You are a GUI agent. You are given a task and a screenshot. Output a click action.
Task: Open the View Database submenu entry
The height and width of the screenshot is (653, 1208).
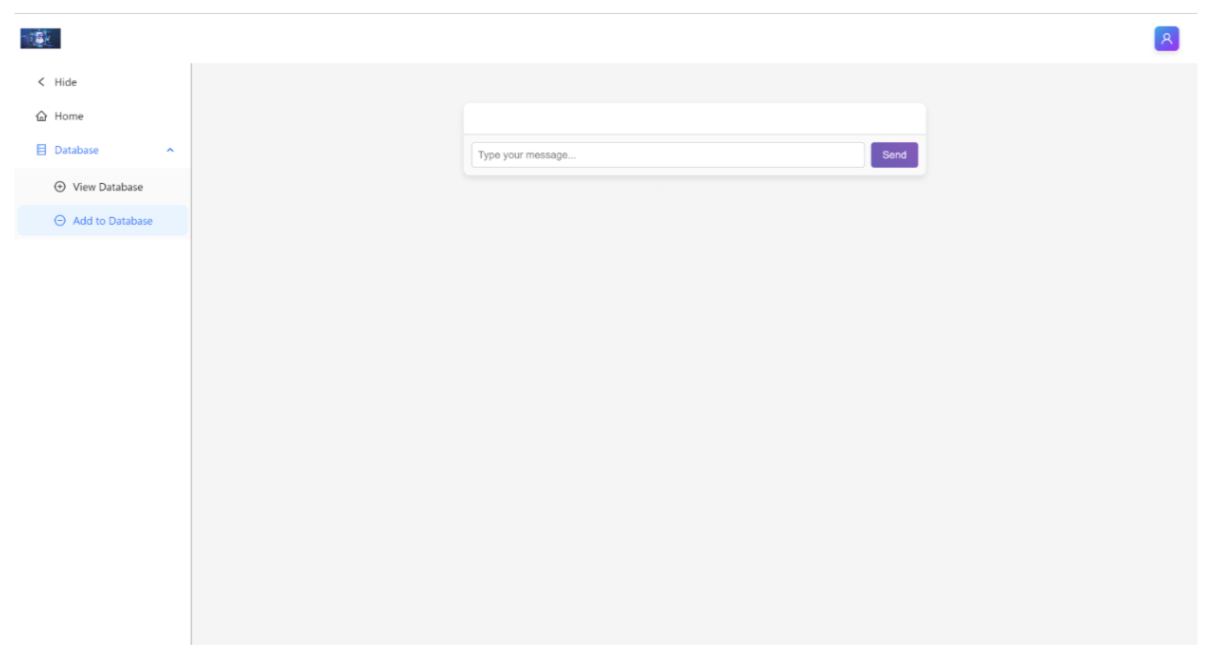click(108, 187)
